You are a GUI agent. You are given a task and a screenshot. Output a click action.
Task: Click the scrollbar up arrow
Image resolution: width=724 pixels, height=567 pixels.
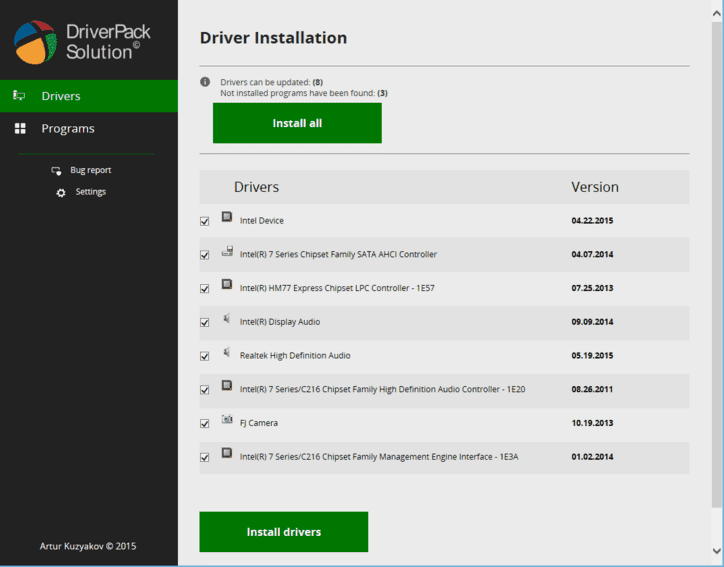coord(717,14)
